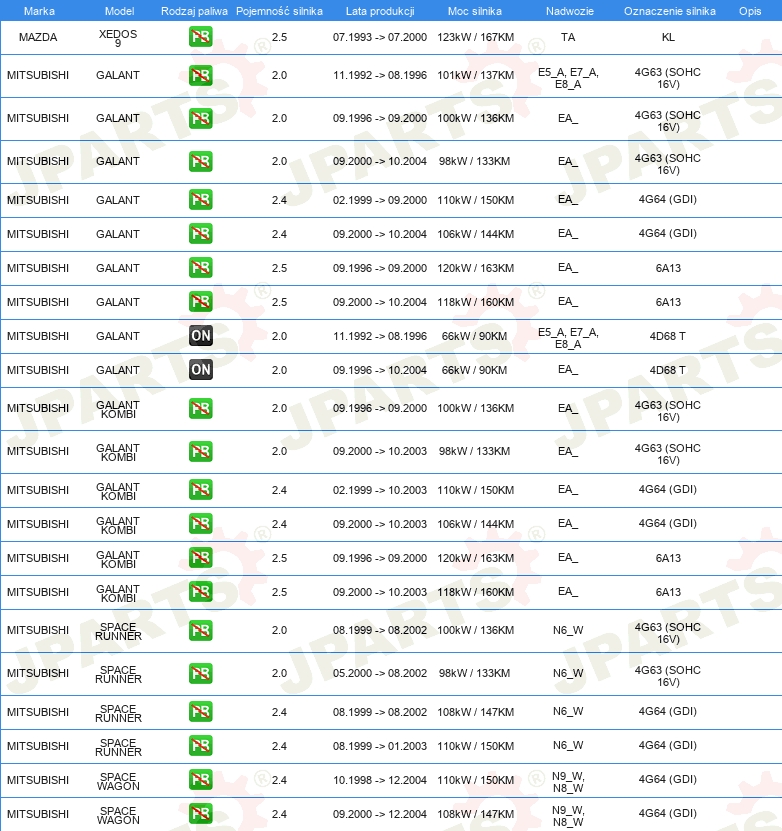782x831 pixels.
Task: Click ON diesel icon for Galant 09.1996 -> 10.2004
Action: click(201, 369)
